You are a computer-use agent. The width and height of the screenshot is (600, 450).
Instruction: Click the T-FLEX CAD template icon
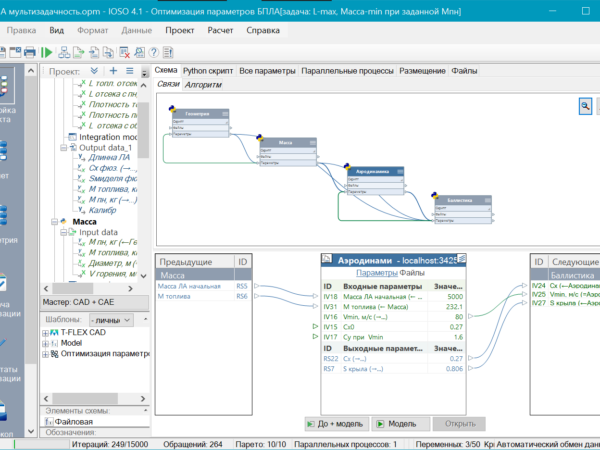(54, 333)
